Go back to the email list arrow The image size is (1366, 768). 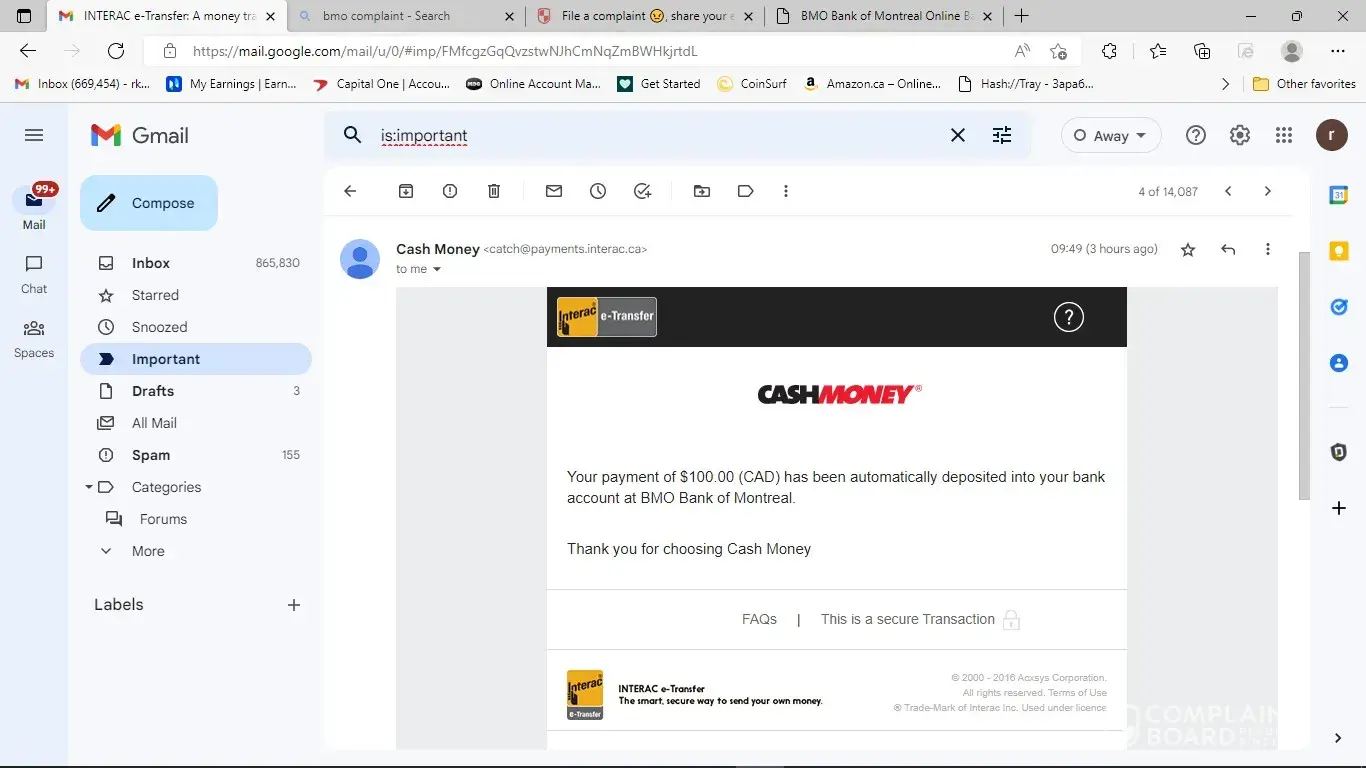click(350, 191)
